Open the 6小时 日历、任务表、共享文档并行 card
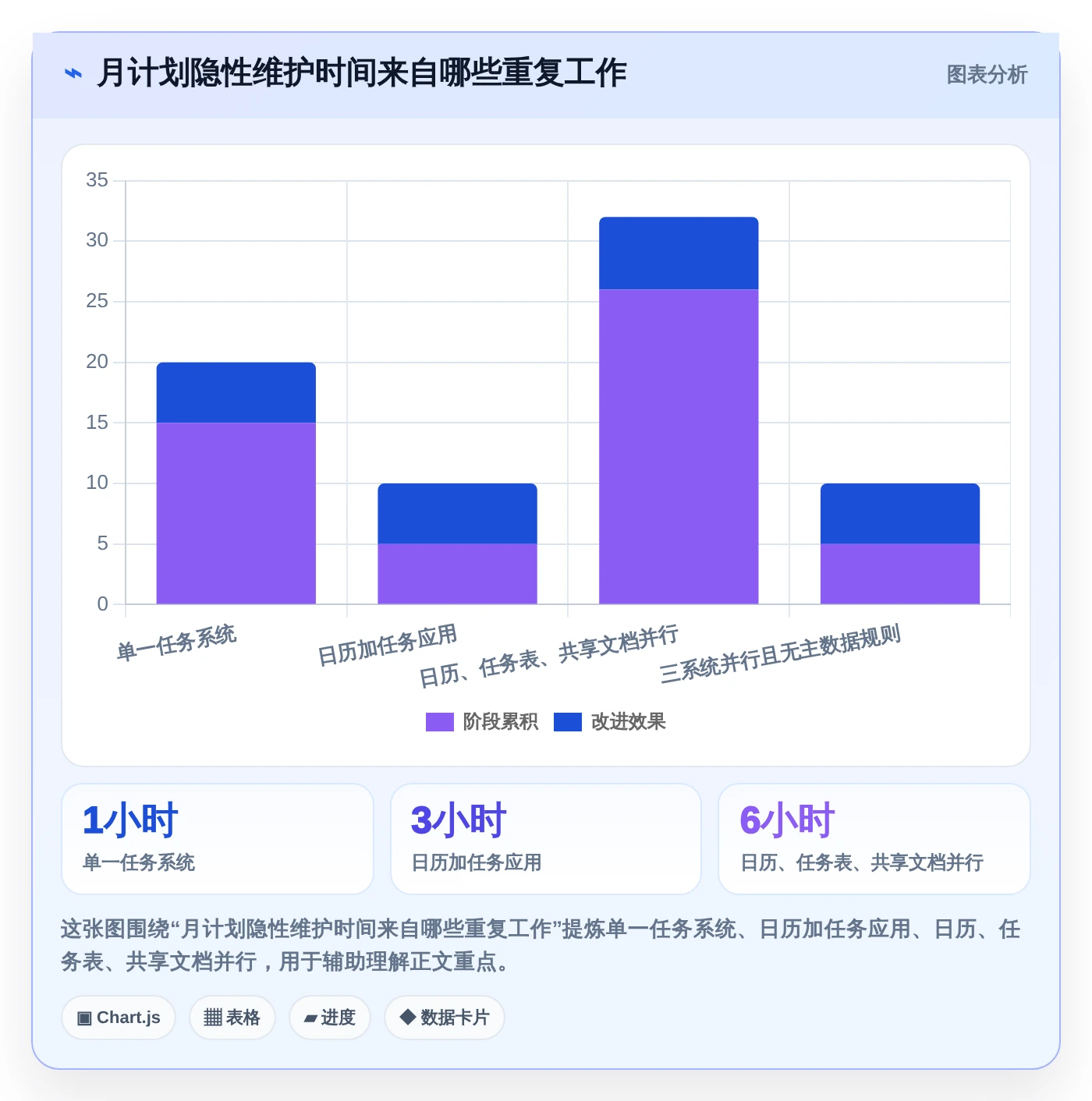 point(874,839)
